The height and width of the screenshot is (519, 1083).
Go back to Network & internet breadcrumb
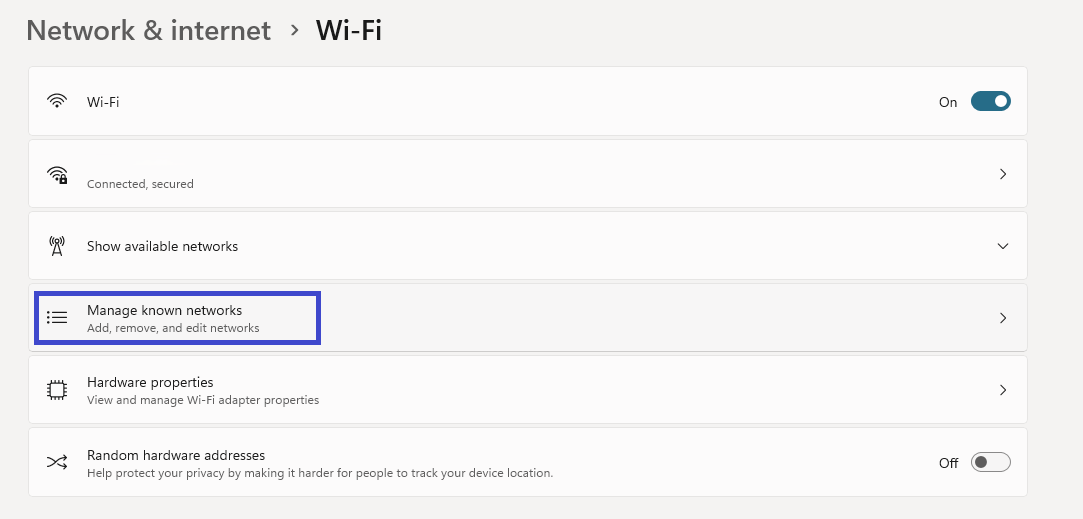click(x=148, y=30)
